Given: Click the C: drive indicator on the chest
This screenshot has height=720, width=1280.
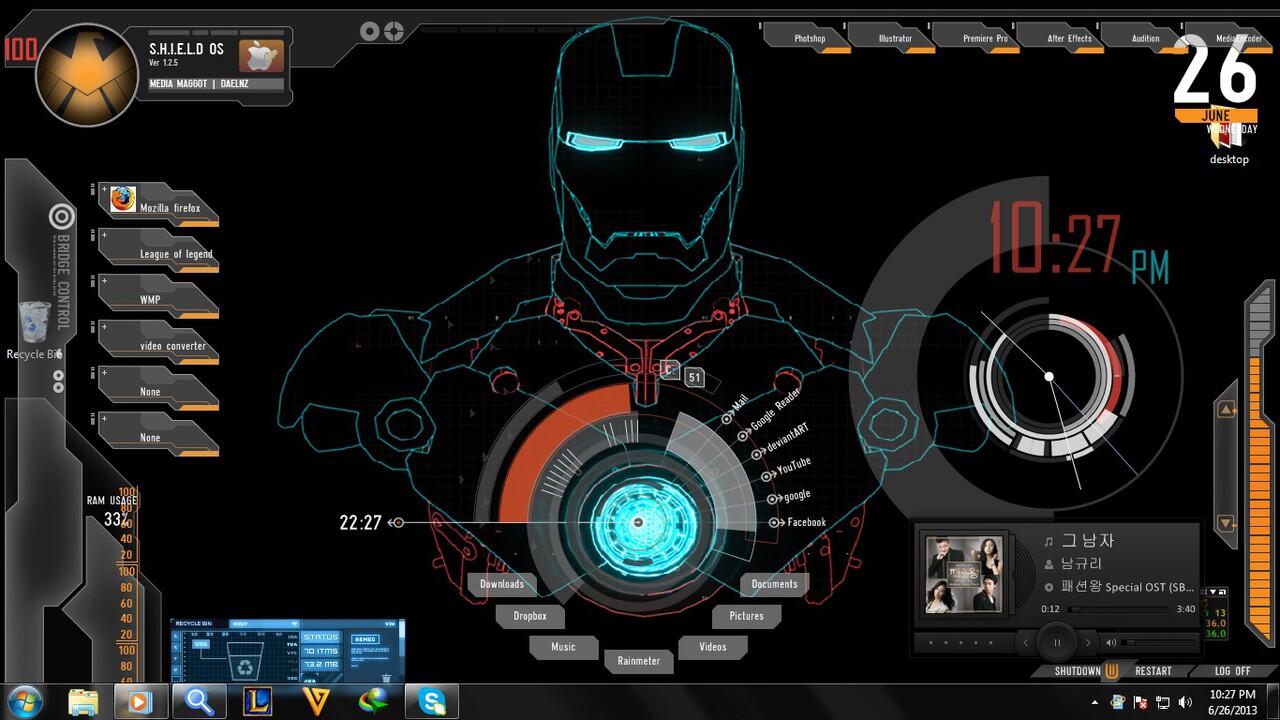Looking at the screenshot, I should pyautogui.click(x=669, y=369).
